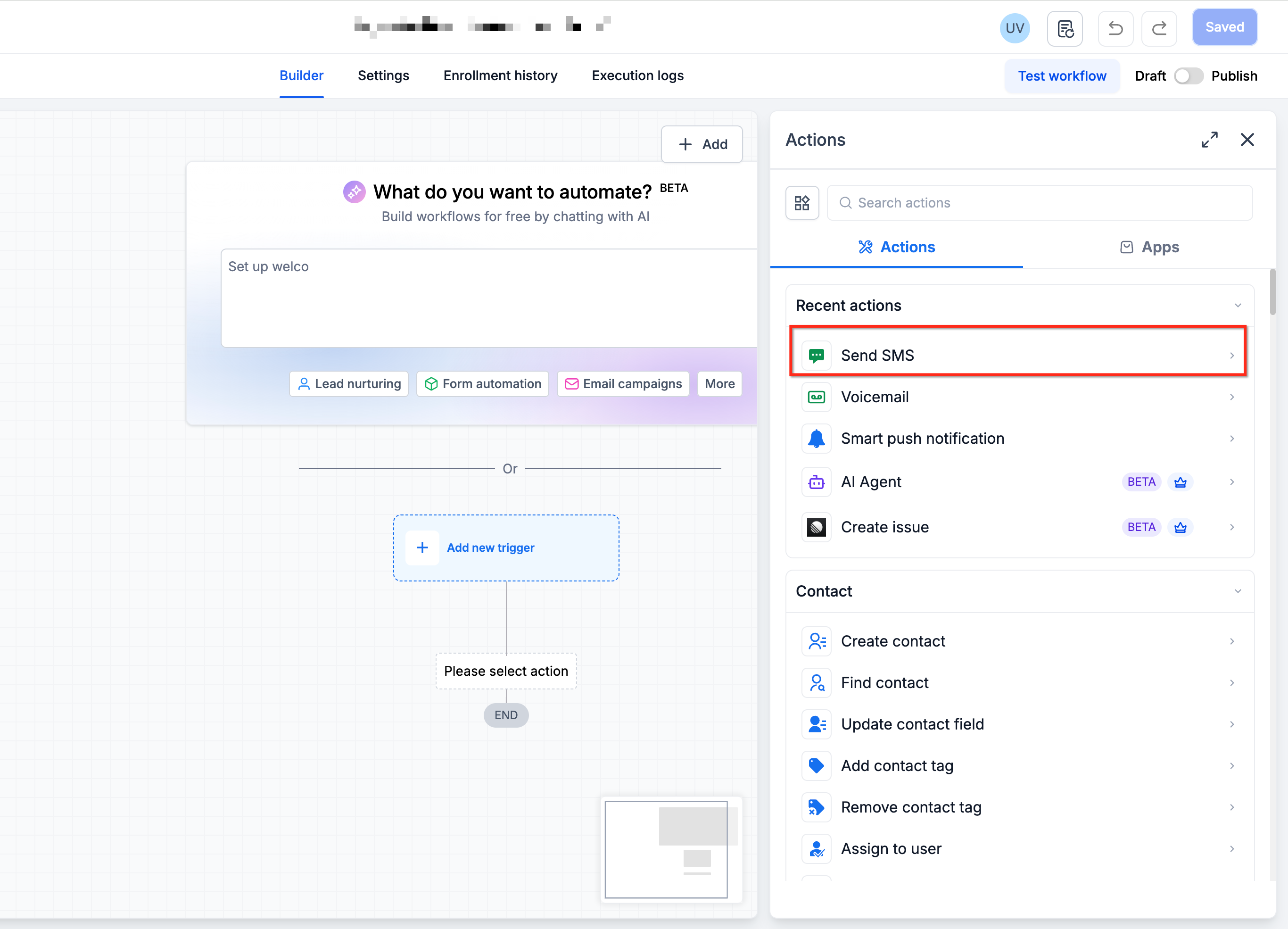Click the Assign to user icon
This screenshot has height=929, width=1288.
(816, 849)
